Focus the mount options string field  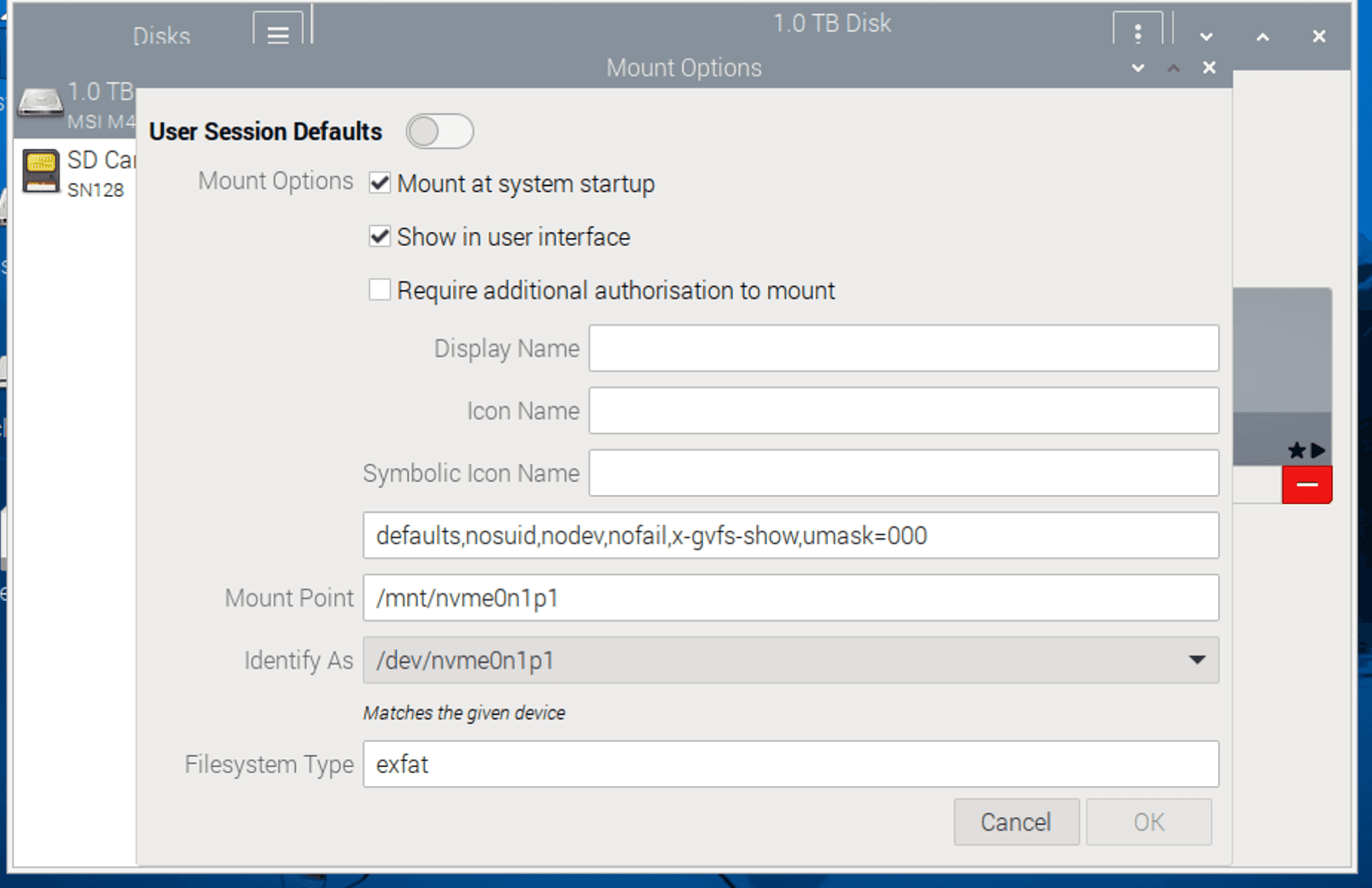click(791, 535)
